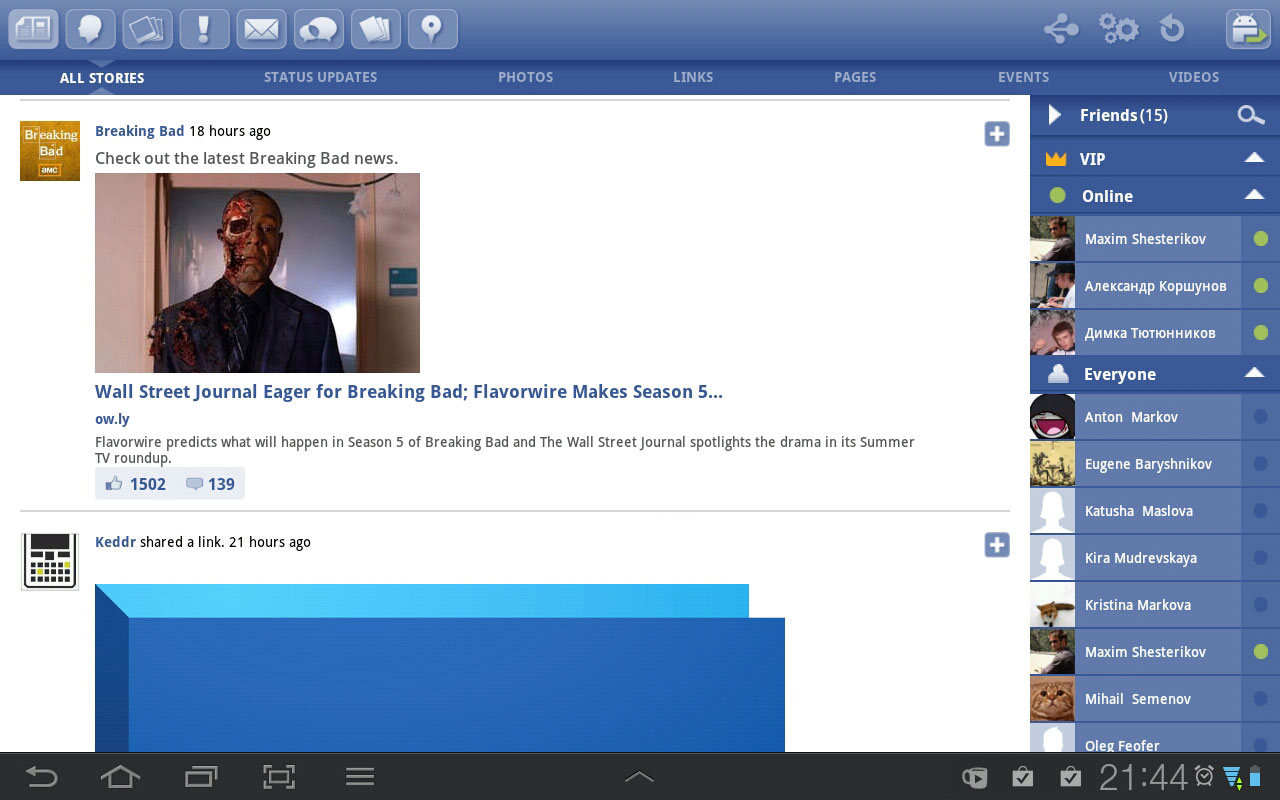Tap the 21:44 clock in status bar
Screen dimensions: 1280x800
[x=1144, y=777]
